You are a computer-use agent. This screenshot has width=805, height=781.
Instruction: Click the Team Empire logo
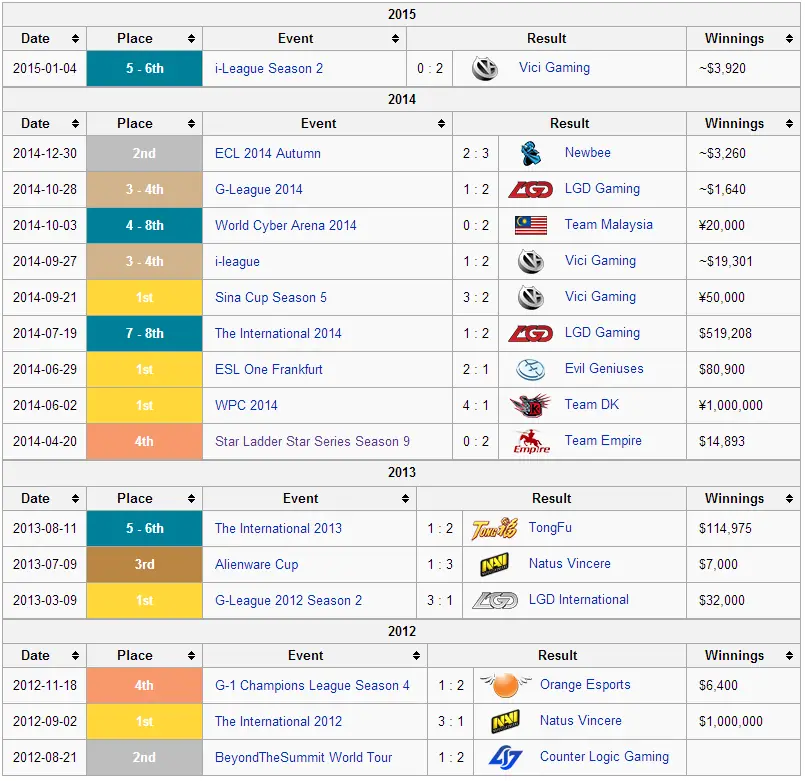click(x=531, y=442)
